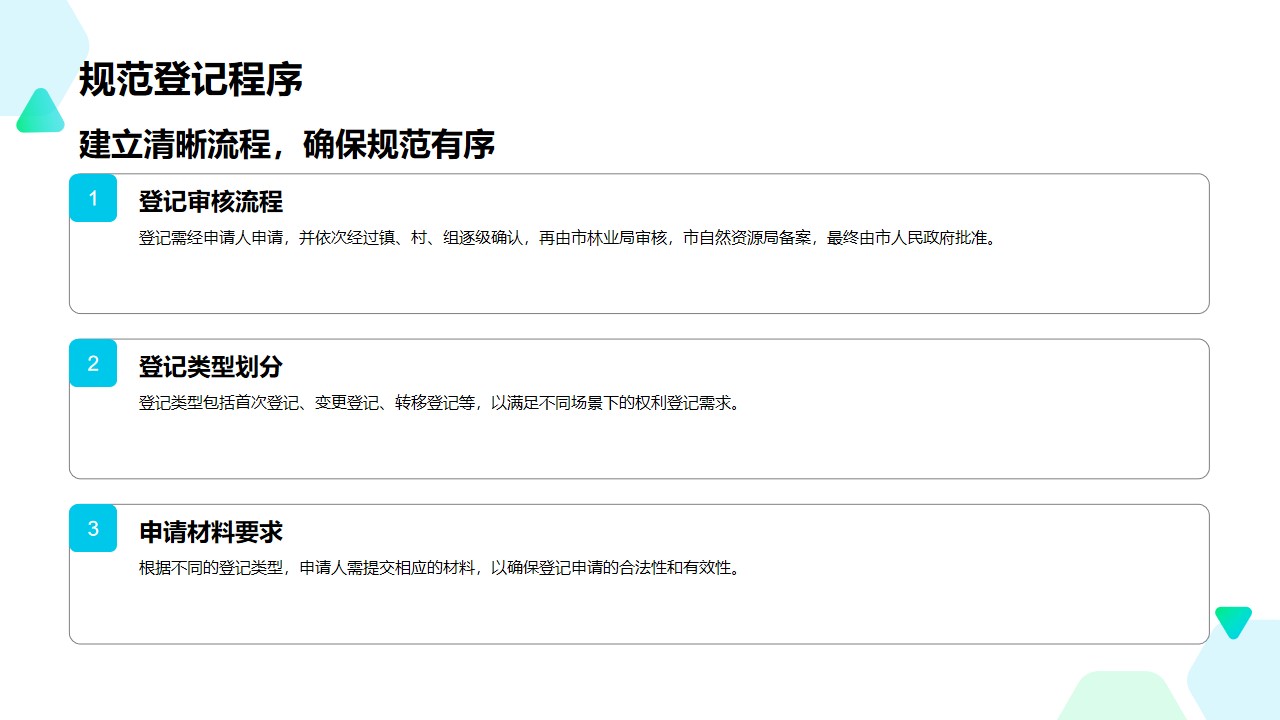Select the subtitle 建立清晰流程，确保规范有序

coord(287,144)
